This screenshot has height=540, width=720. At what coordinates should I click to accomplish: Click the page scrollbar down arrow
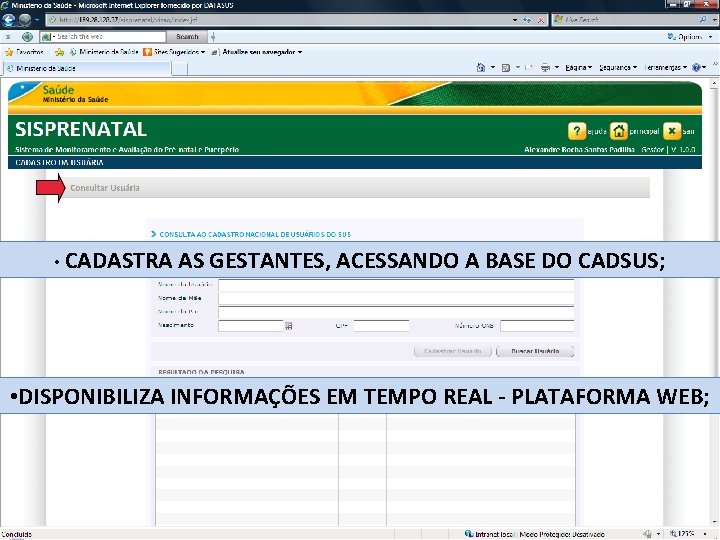(714, 522)
